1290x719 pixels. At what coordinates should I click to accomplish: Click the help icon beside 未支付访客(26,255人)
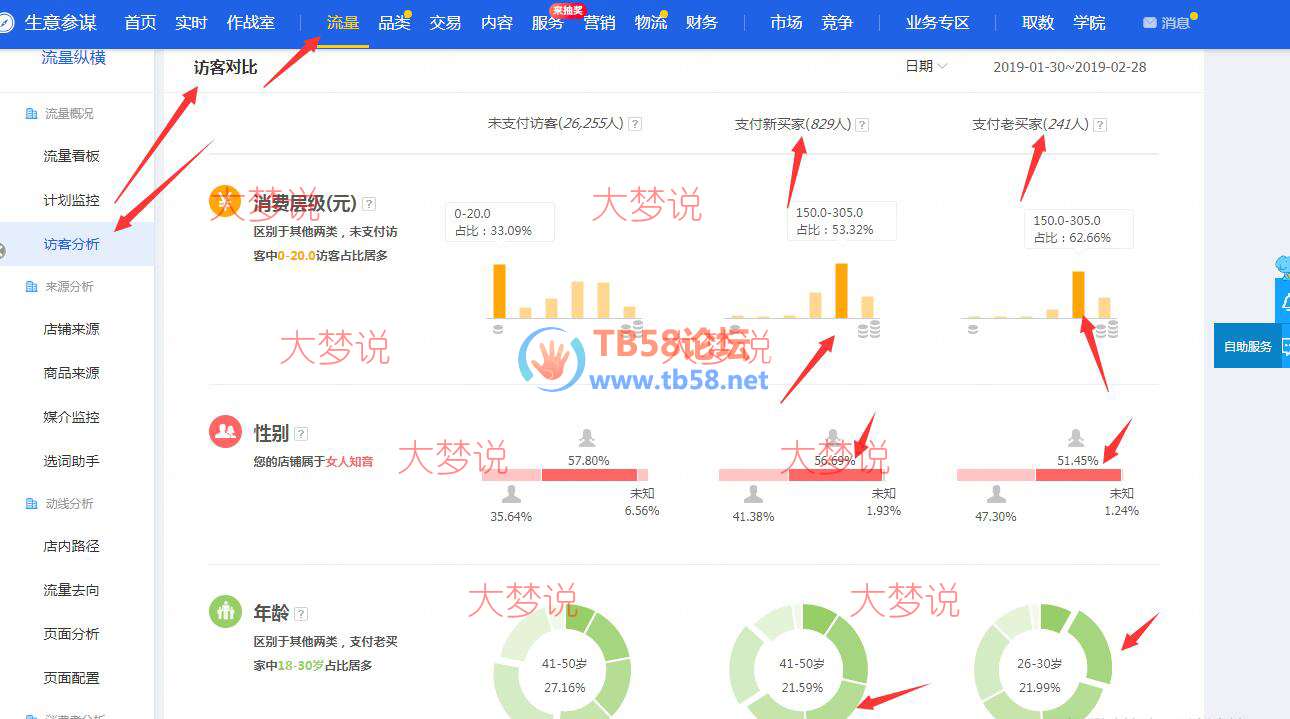pos(635,124)
